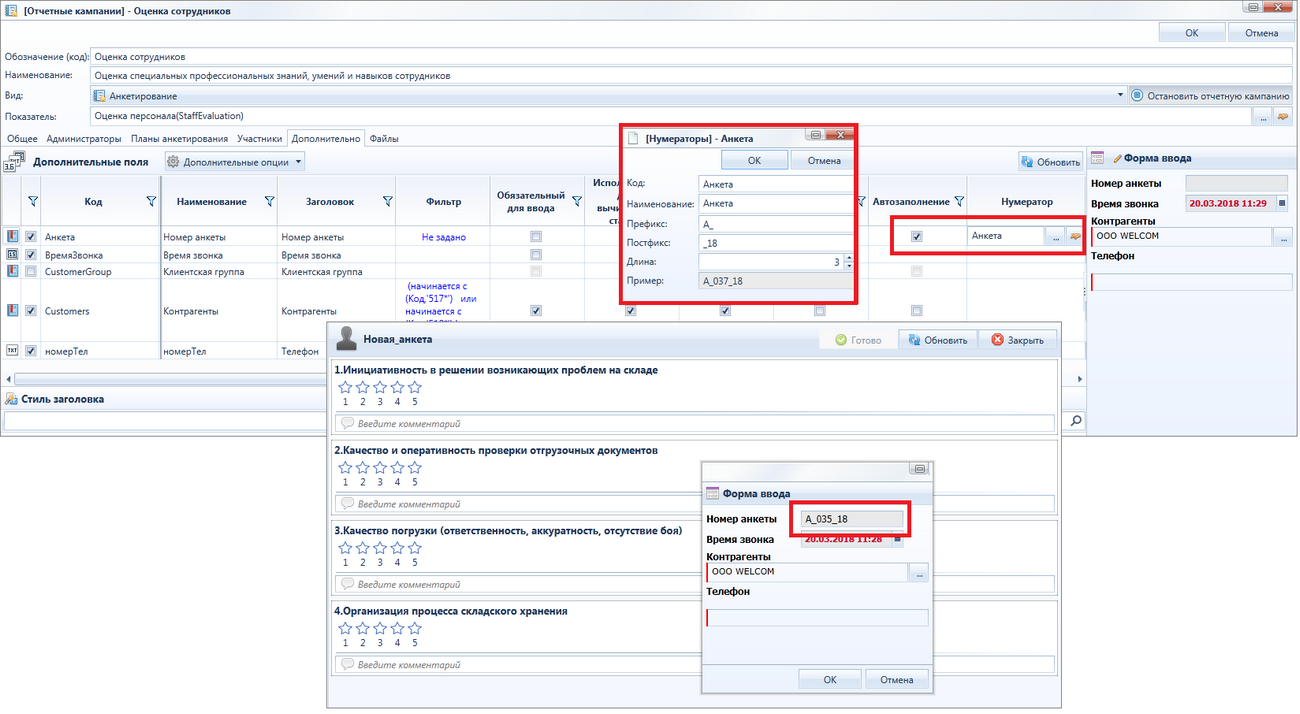Click comment field under question 1
The height and width of the screenshot is (714, 1300).
[x=695, y=423]
